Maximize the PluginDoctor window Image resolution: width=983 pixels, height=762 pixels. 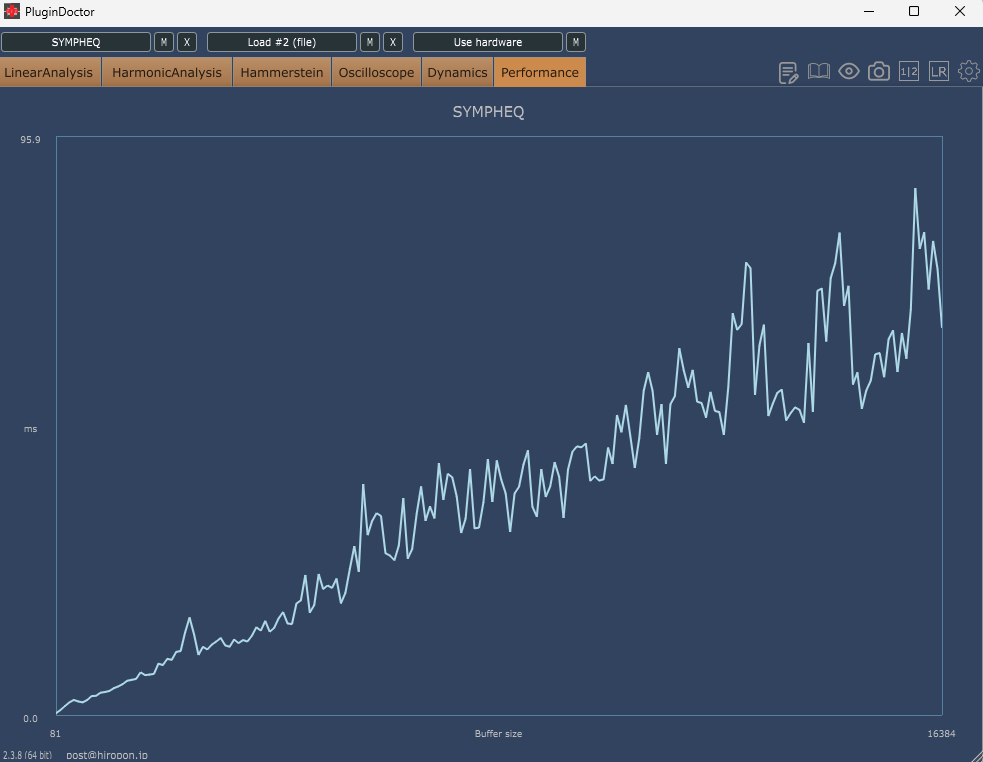point(914,11)
